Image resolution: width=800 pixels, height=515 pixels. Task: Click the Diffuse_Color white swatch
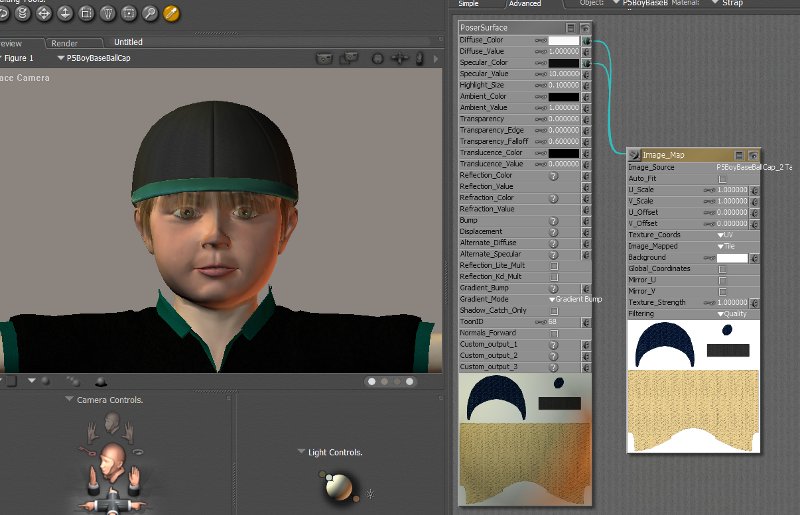(564, 40)
